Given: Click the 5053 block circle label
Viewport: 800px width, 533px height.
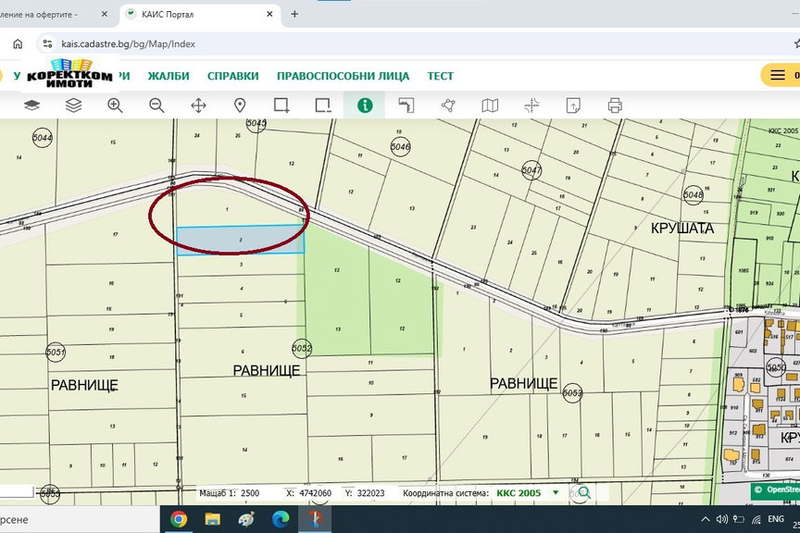Looking at the screenshot, I should tap(572, 393).
